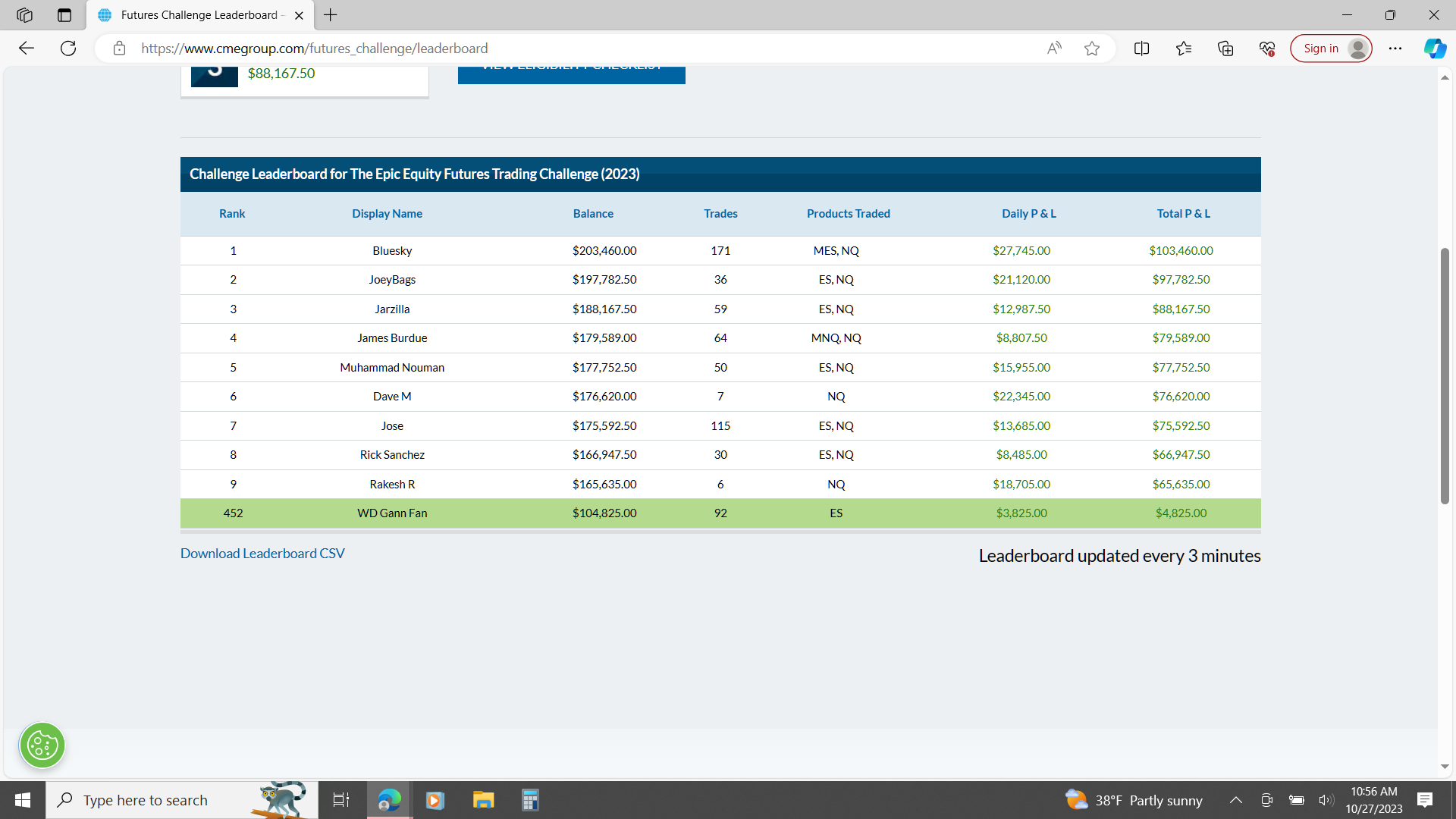Open Task View on taskbar
The height and width of the screenshot is (819, 1456).
tap(341, 800)
